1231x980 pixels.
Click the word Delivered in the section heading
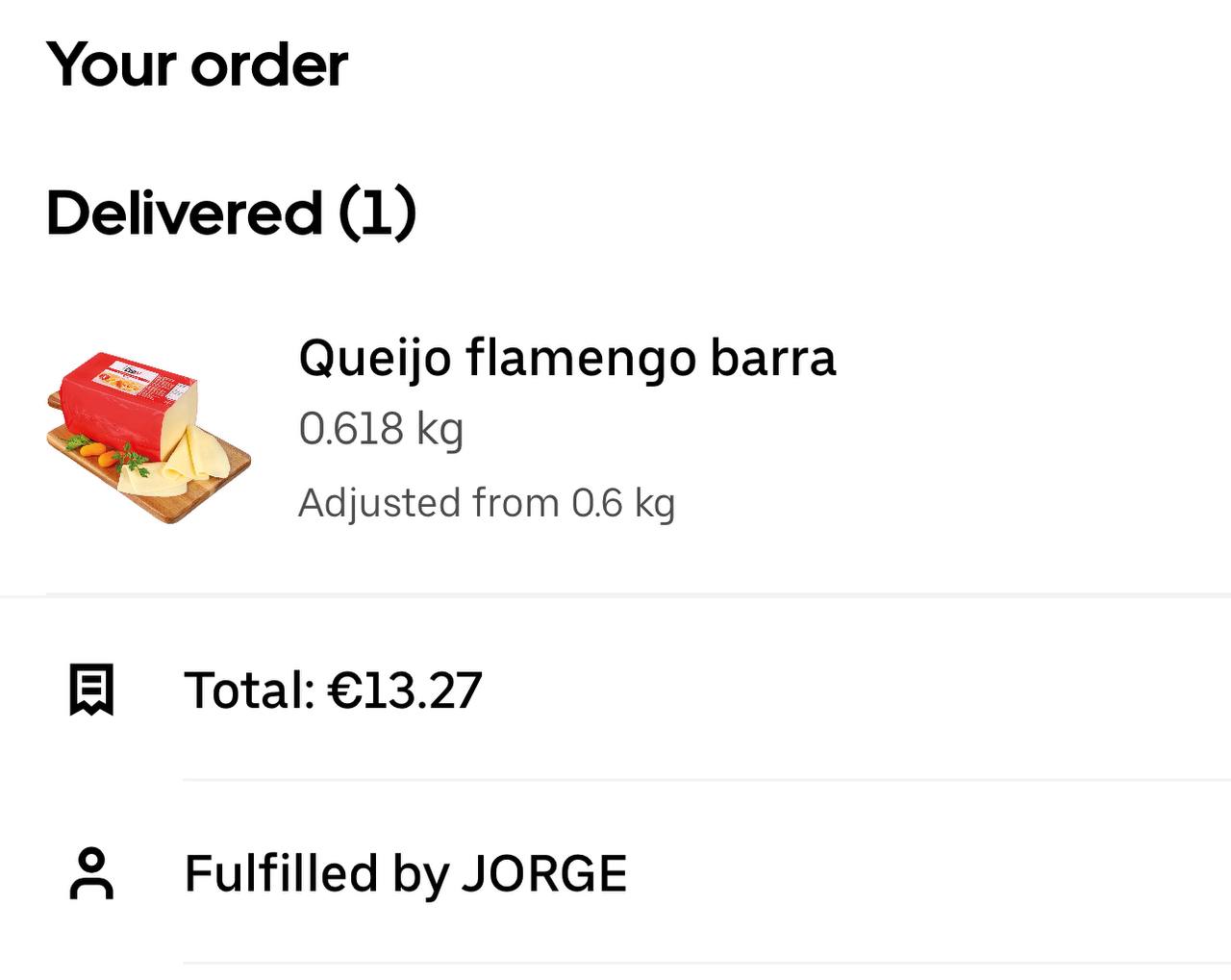[184, 213]
